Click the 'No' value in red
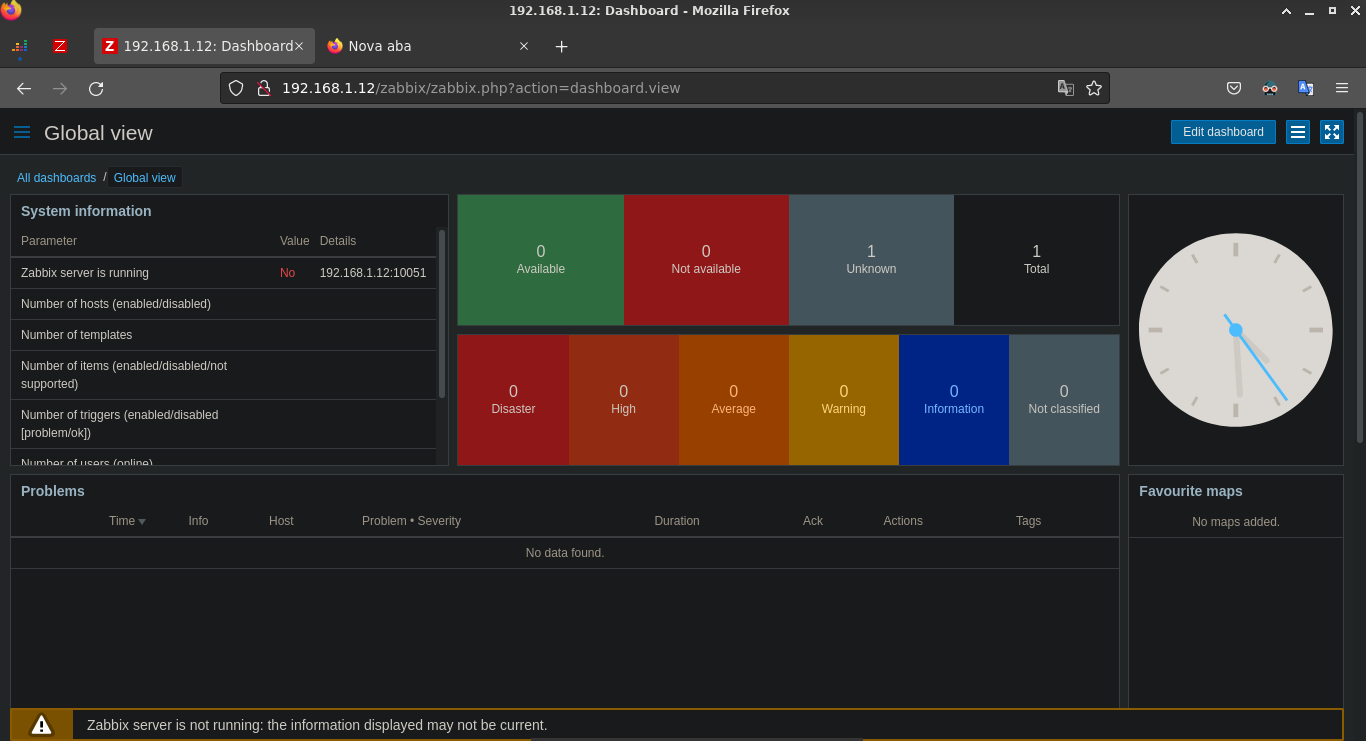 tap(288, 273)
